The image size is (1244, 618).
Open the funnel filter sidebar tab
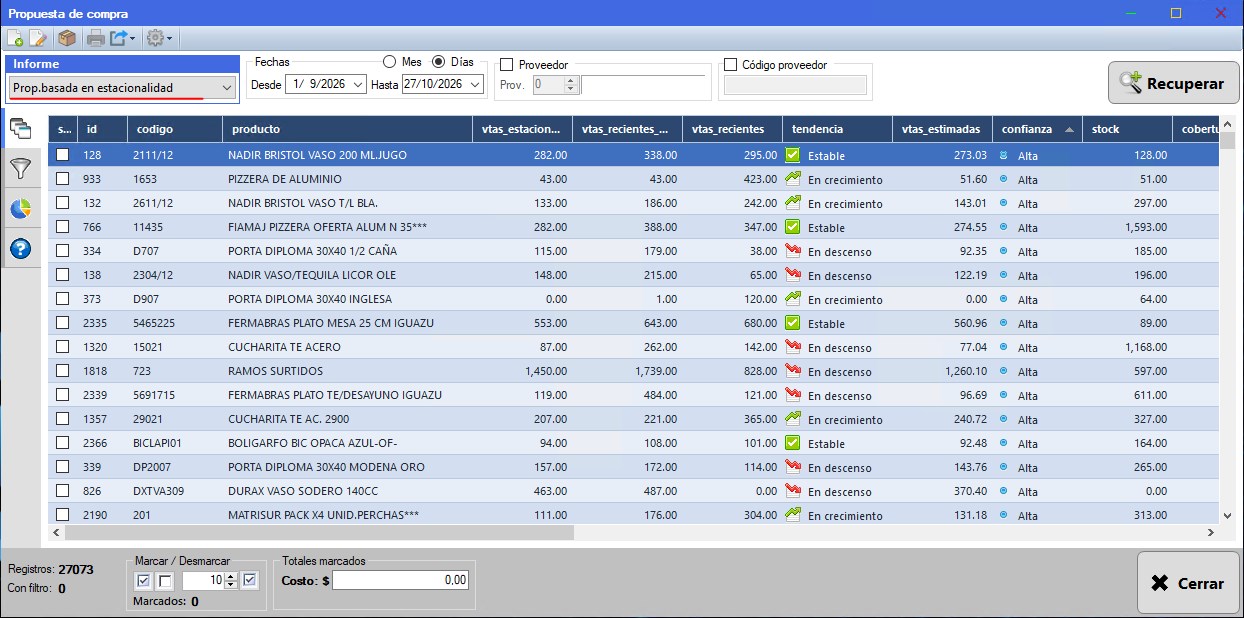pyautogui.click(x=20, y=168)
